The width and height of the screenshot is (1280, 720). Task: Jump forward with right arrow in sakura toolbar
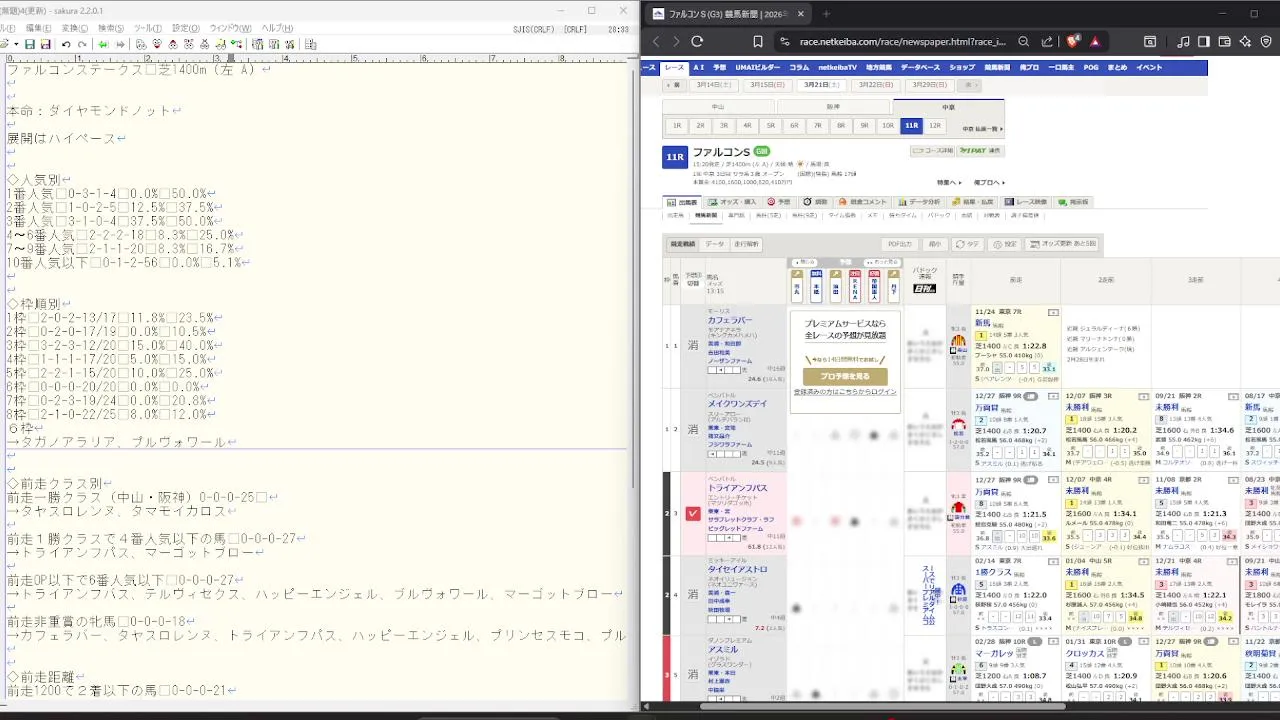point(120,45)
